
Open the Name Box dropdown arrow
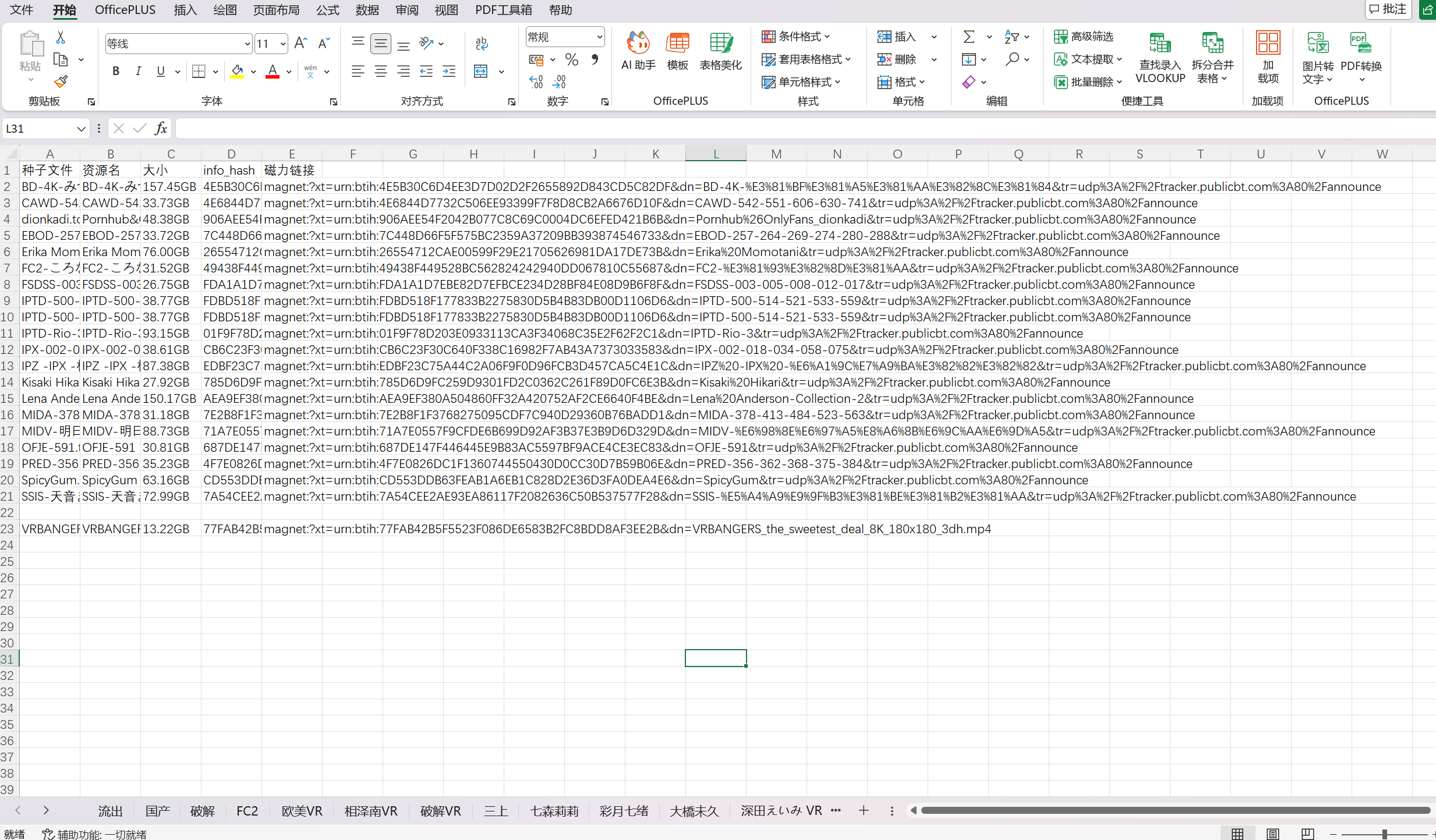pyautogui.click(x=81, y=129)
